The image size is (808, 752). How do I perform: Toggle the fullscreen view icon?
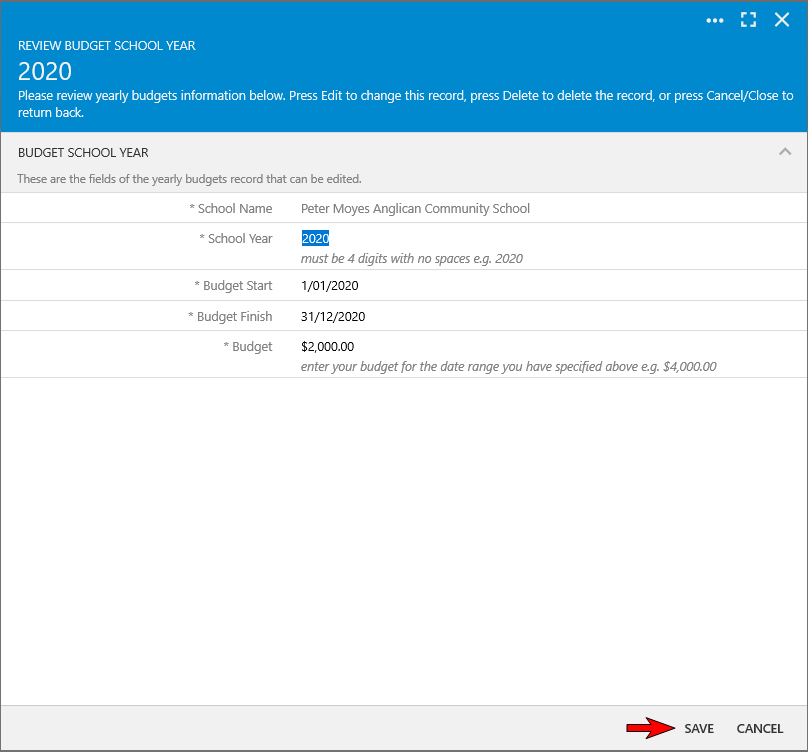click(748, 20)
